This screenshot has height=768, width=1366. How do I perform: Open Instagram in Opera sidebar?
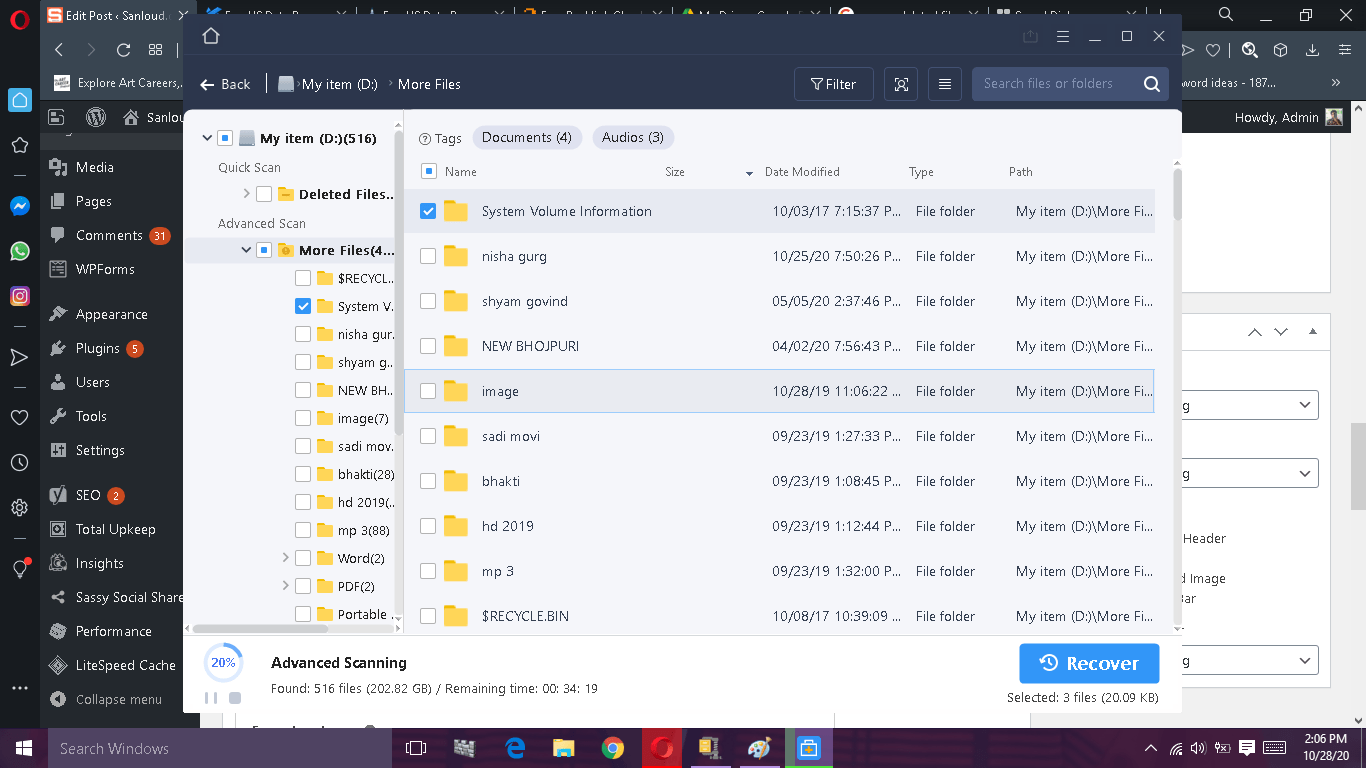pyautogui.click(x=19, y=296)
